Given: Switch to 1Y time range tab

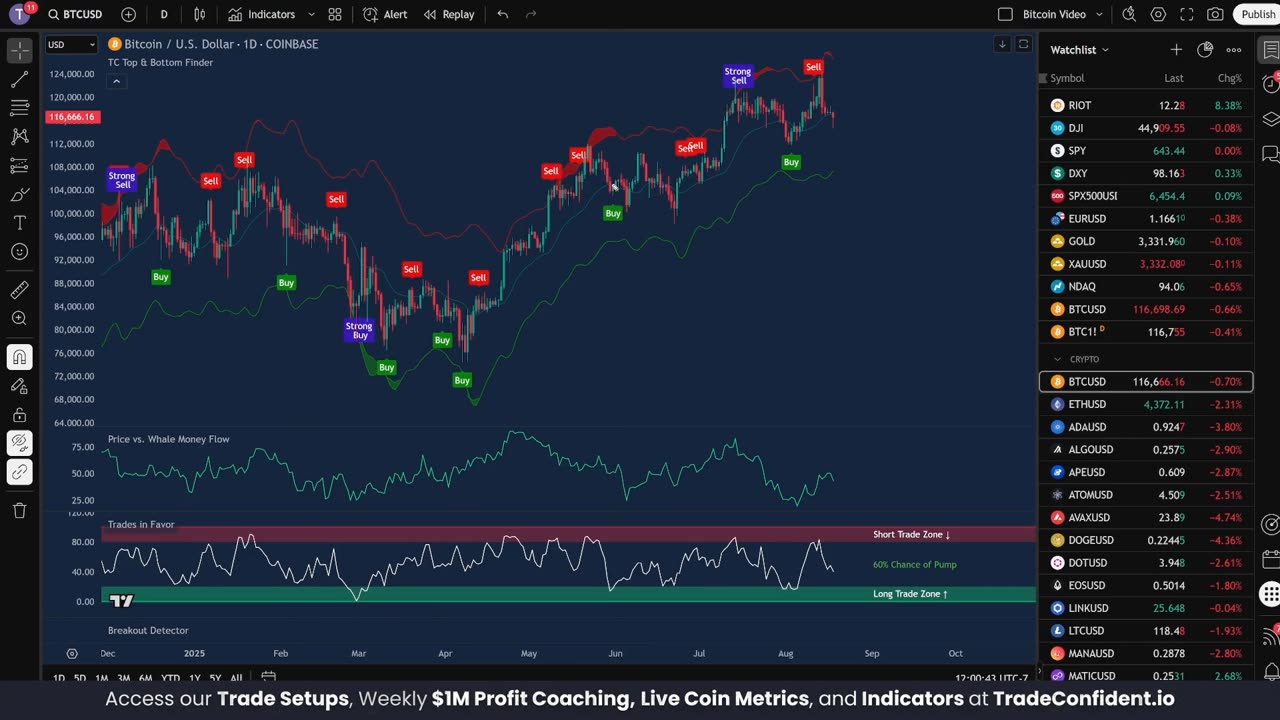Looking at the screenshot, I should [195, 678].
